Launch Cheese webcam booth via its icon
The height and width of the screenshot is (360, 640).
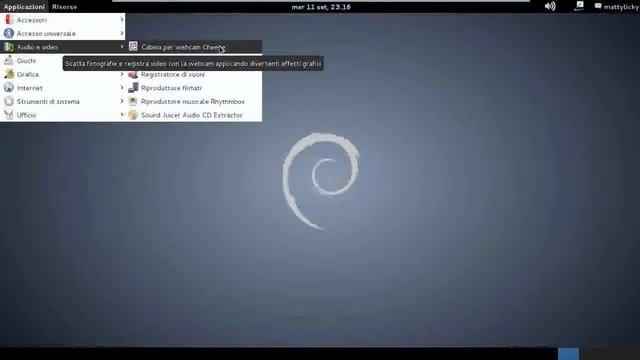133,47
